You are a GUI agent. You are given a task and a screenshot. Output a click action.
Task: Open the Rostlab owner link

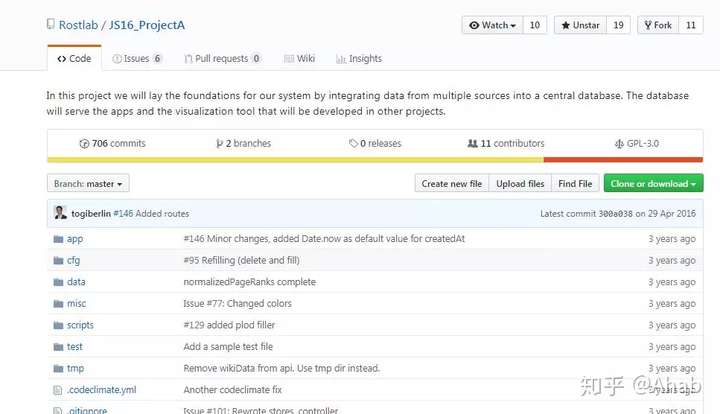click(79, 25)
